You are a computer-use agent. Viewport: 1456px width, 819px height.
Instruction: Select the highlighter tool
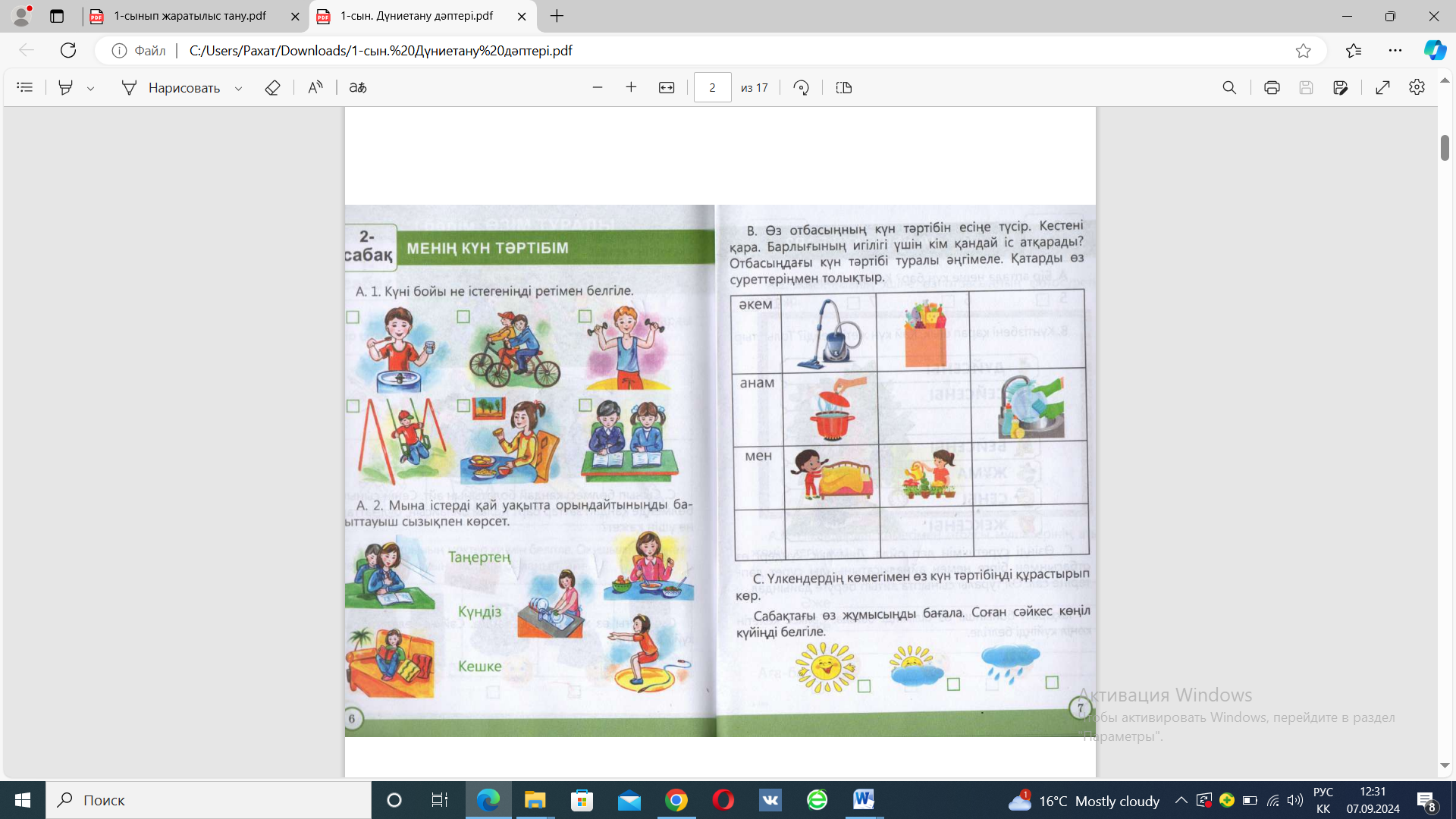tap(66, 88)
